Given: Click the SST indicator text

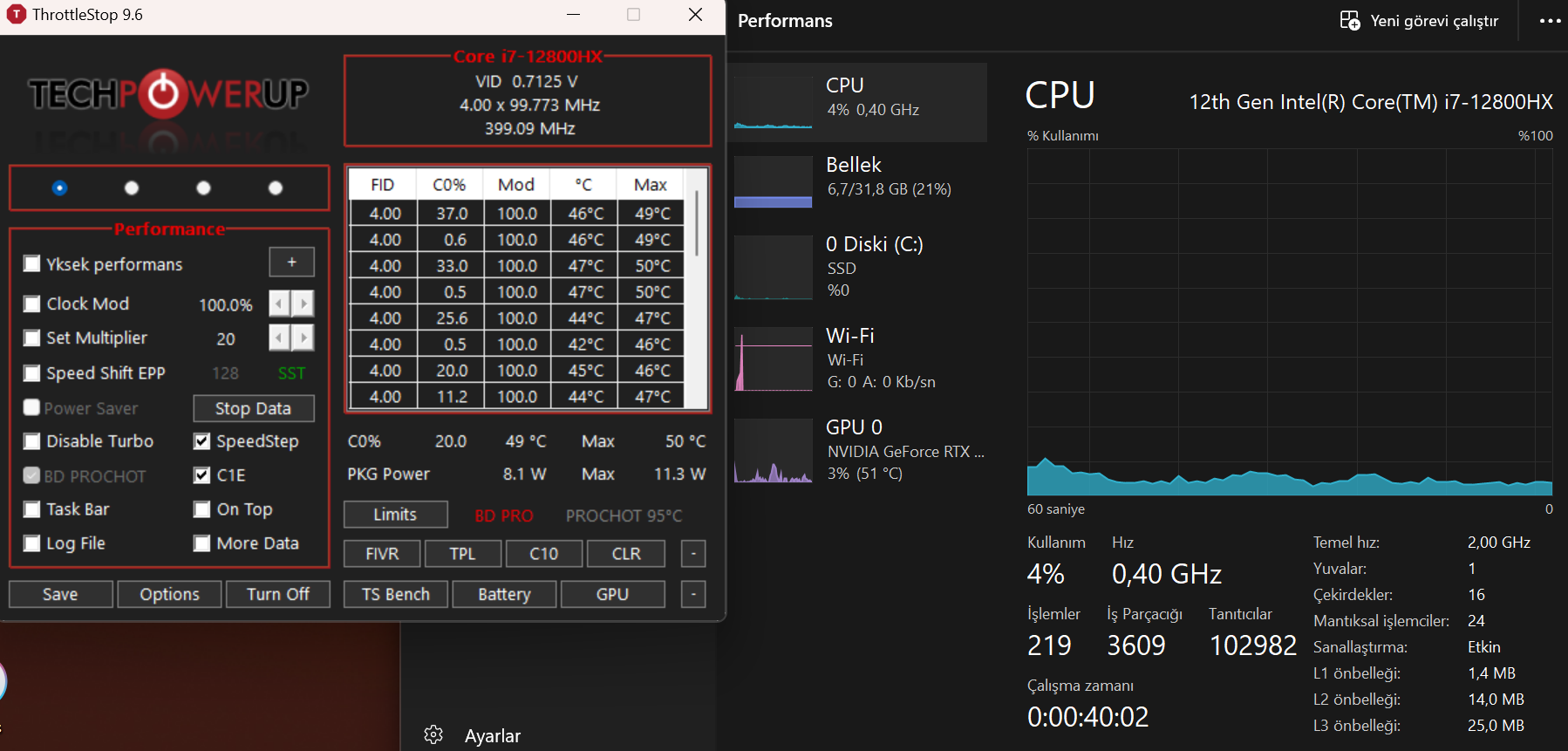Looking at the screenshot, I should coord(292,373).
